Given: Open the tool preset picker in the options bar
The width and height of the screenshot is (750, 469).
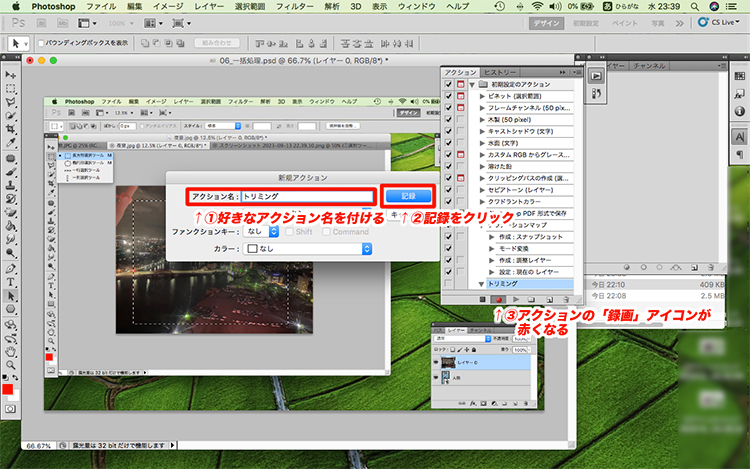Looking at the screenshot, I should (x=18, y=44).
